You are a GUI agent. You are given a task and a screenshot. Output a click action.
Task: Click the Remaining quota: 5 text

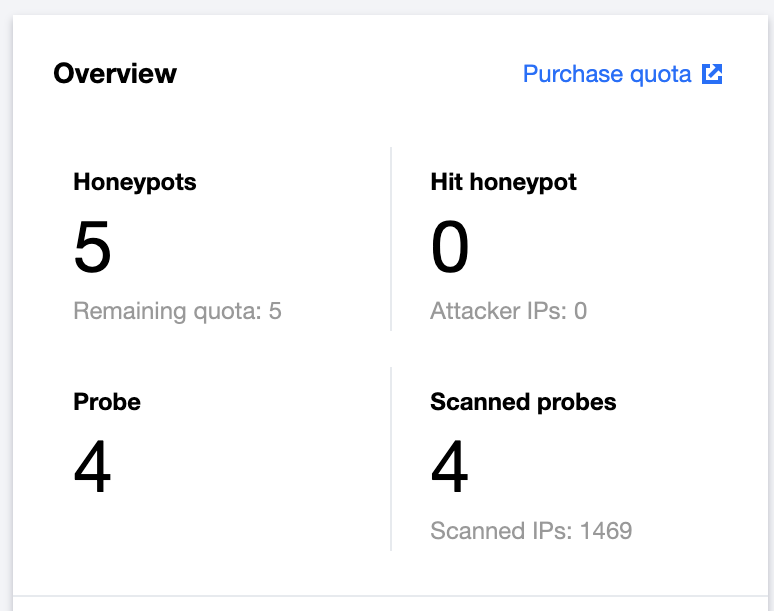click(177, 311)
